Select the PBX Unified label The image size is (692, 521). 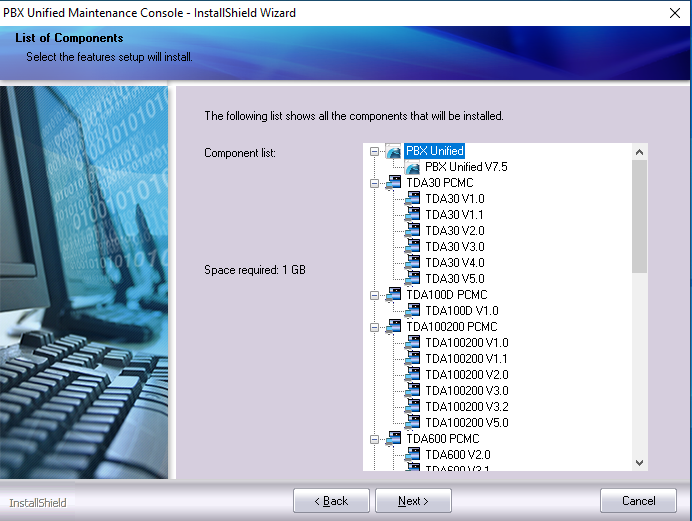[435, 151]
